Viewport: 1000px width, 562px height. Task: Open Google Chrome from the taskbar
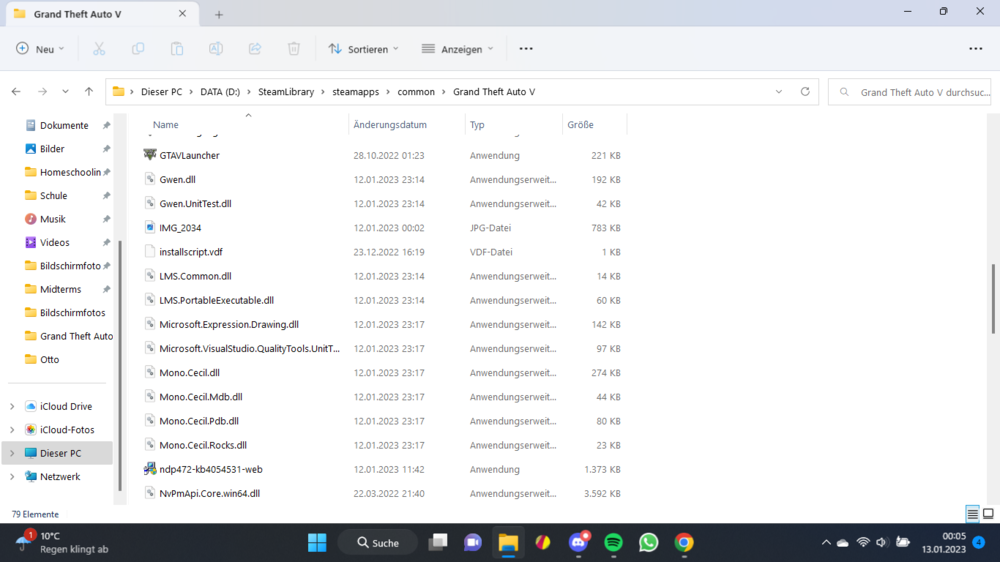pyautogui.click(x=684, y=543)
